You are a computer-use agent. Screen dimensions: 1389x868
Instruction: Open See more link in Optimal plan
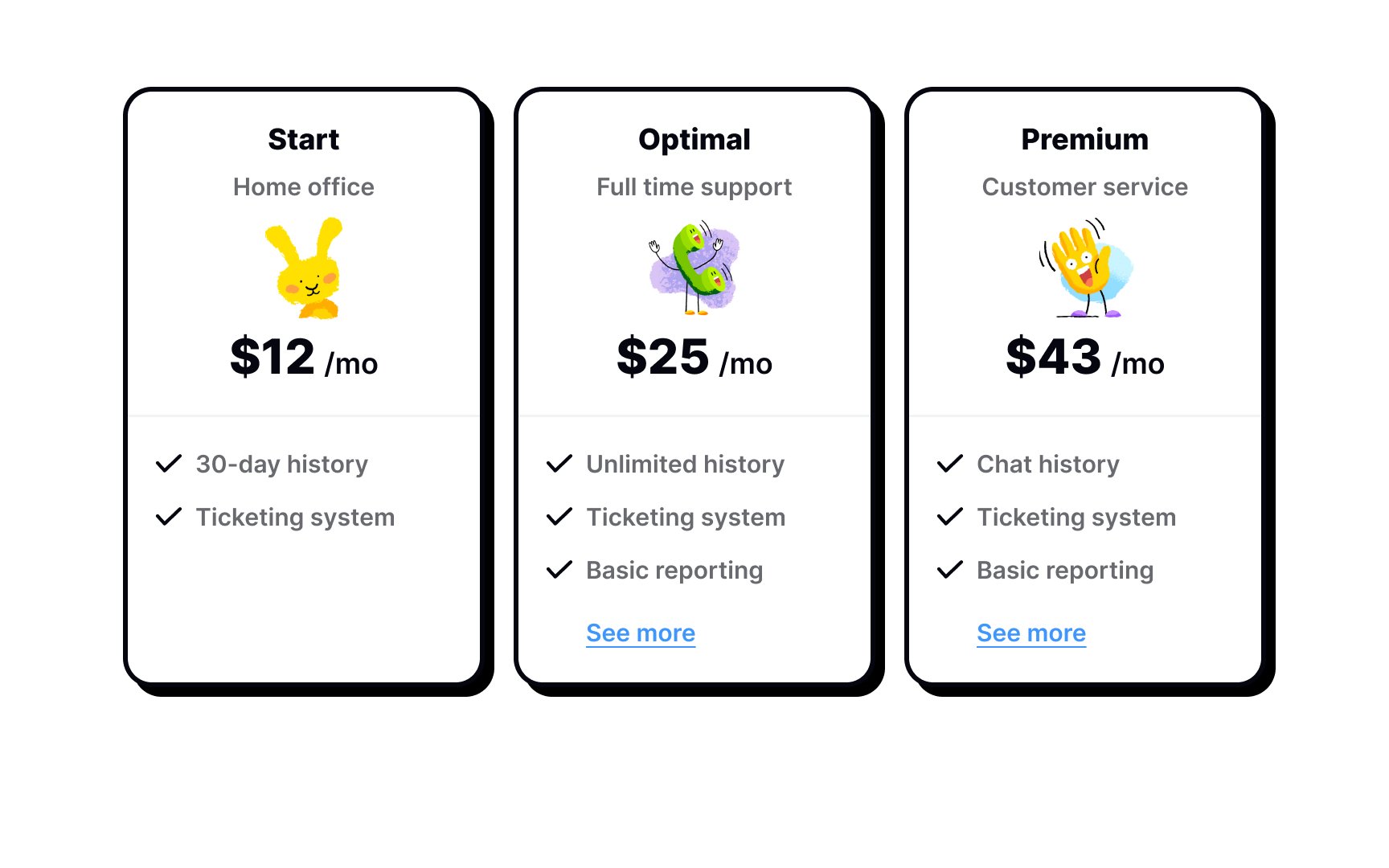pyautogui.click(x=641, y=633)
